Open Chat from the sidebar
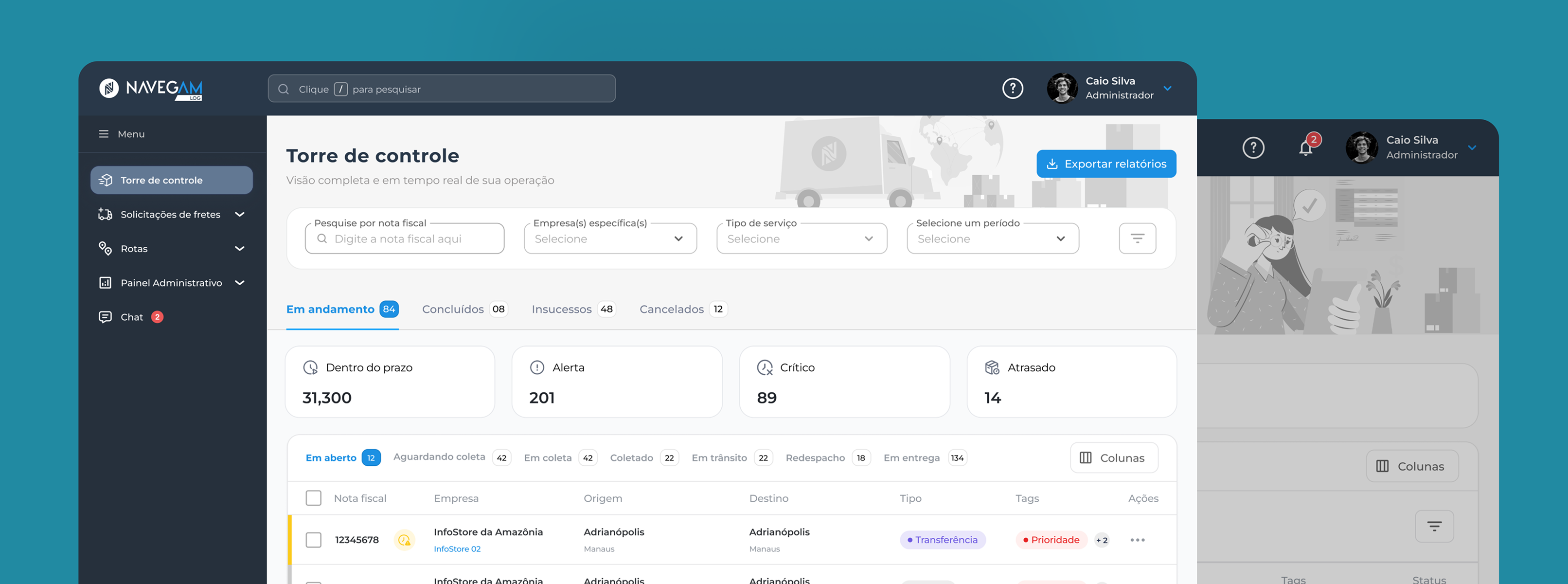This screenshot has height=584, width=1568. tap(131, 317)
